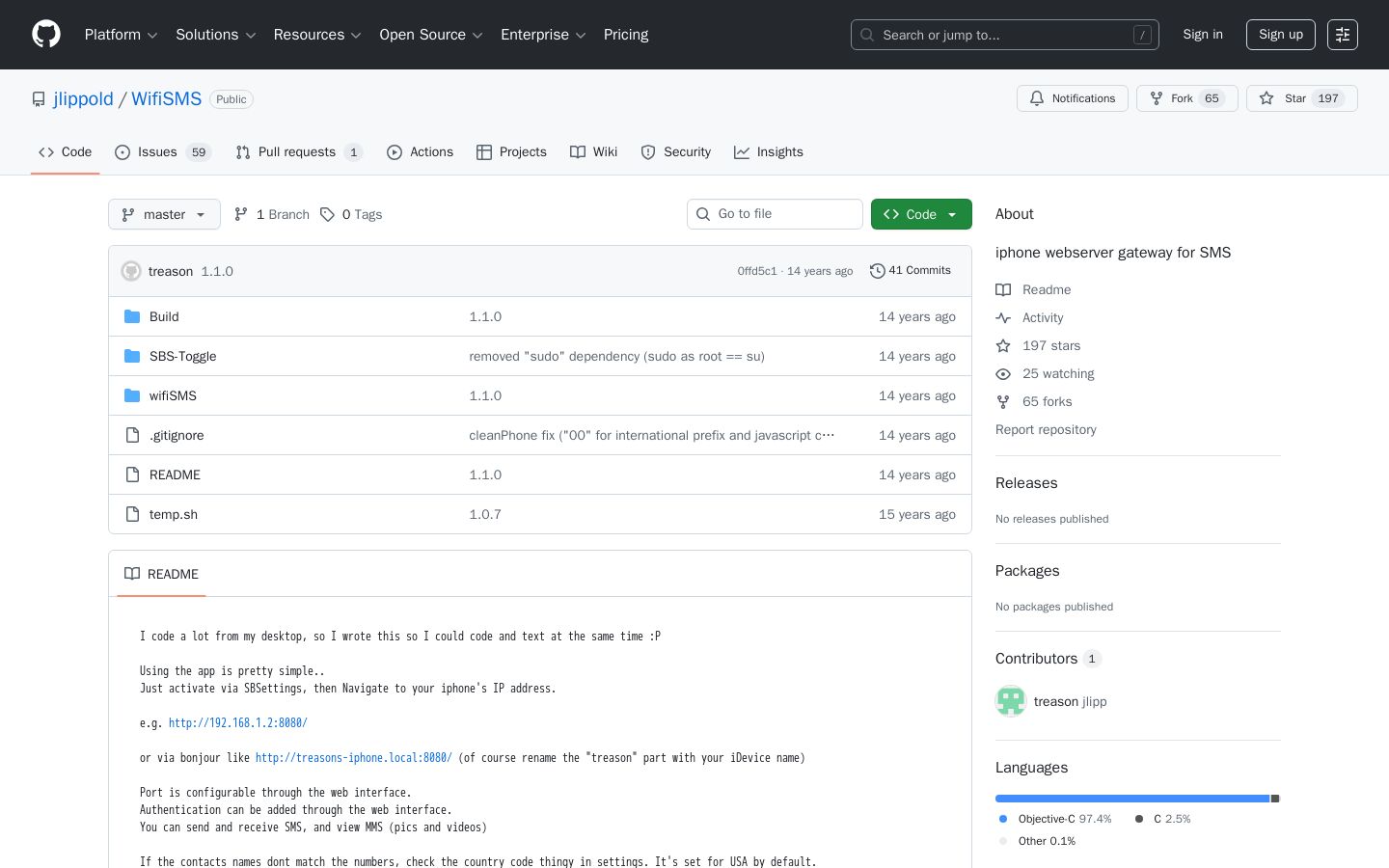
Task: Switch to the Insights tab
Action: point(768,152)
